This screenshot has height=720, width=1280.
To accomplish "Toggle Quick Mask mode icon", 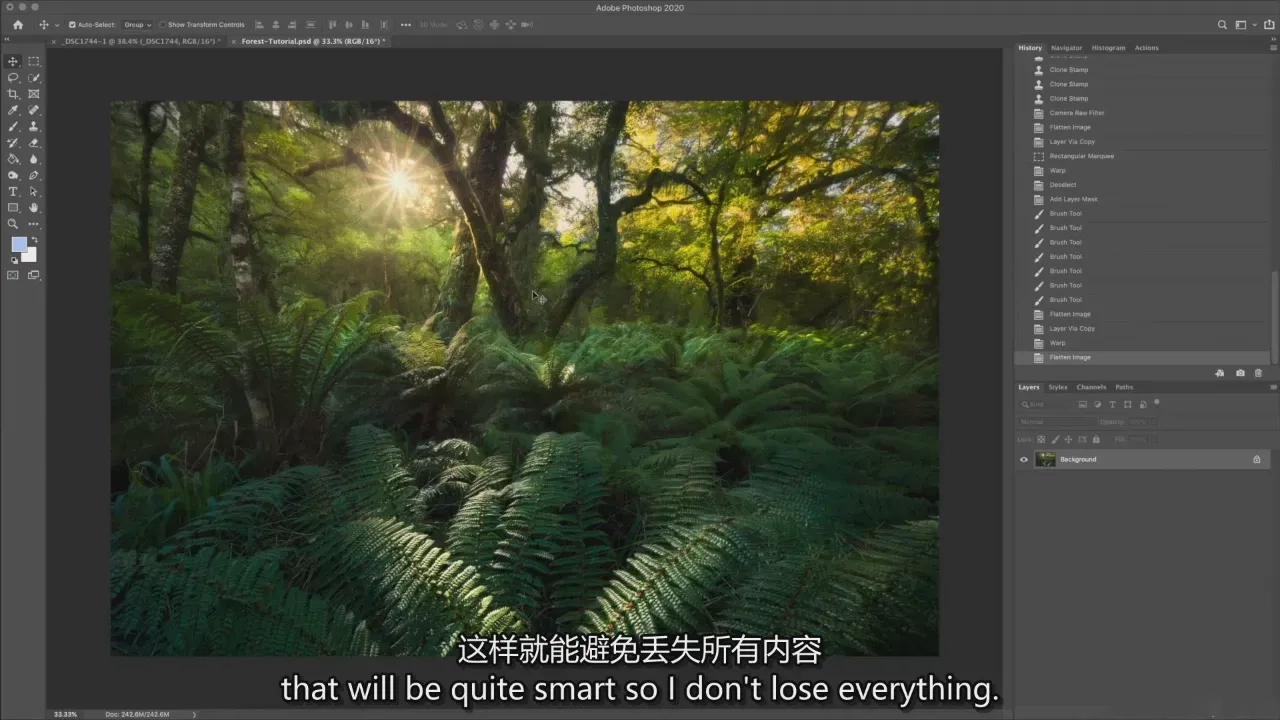I will pyautogui.click(x=13, y=275).
